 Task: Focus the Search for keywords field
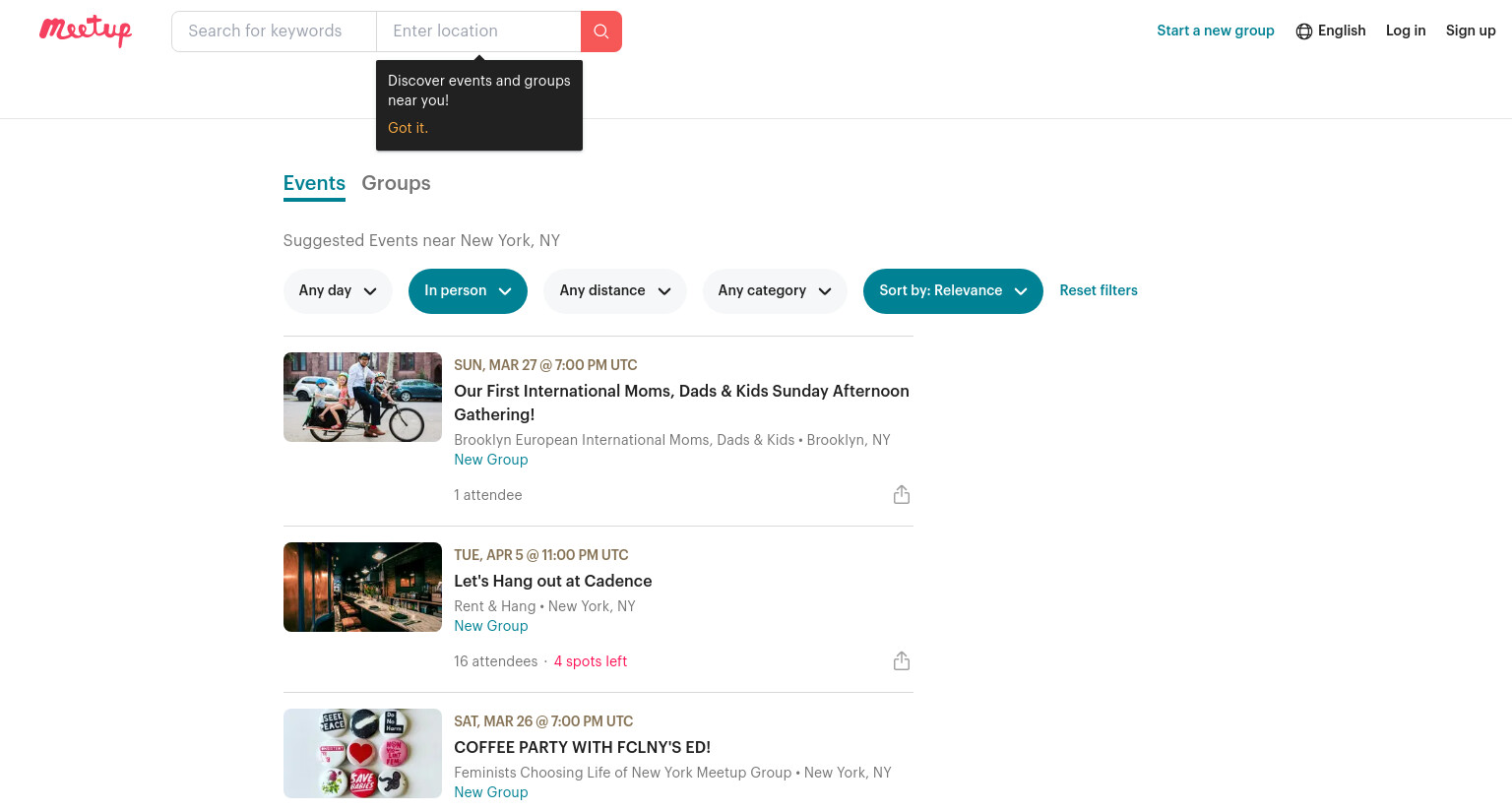tap(274, 31)
